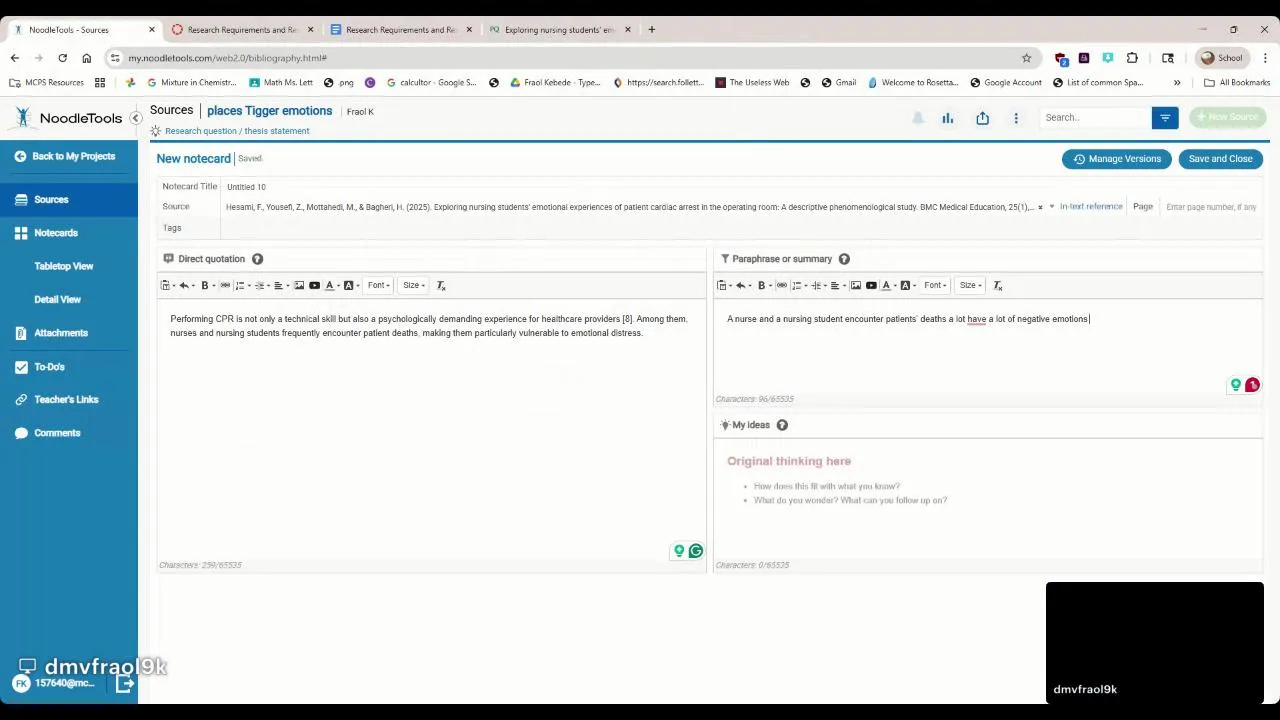Insert an image in Direct quotation toolbar
The width and height of the screenshot is (1280, 720).
click(298, 285)
